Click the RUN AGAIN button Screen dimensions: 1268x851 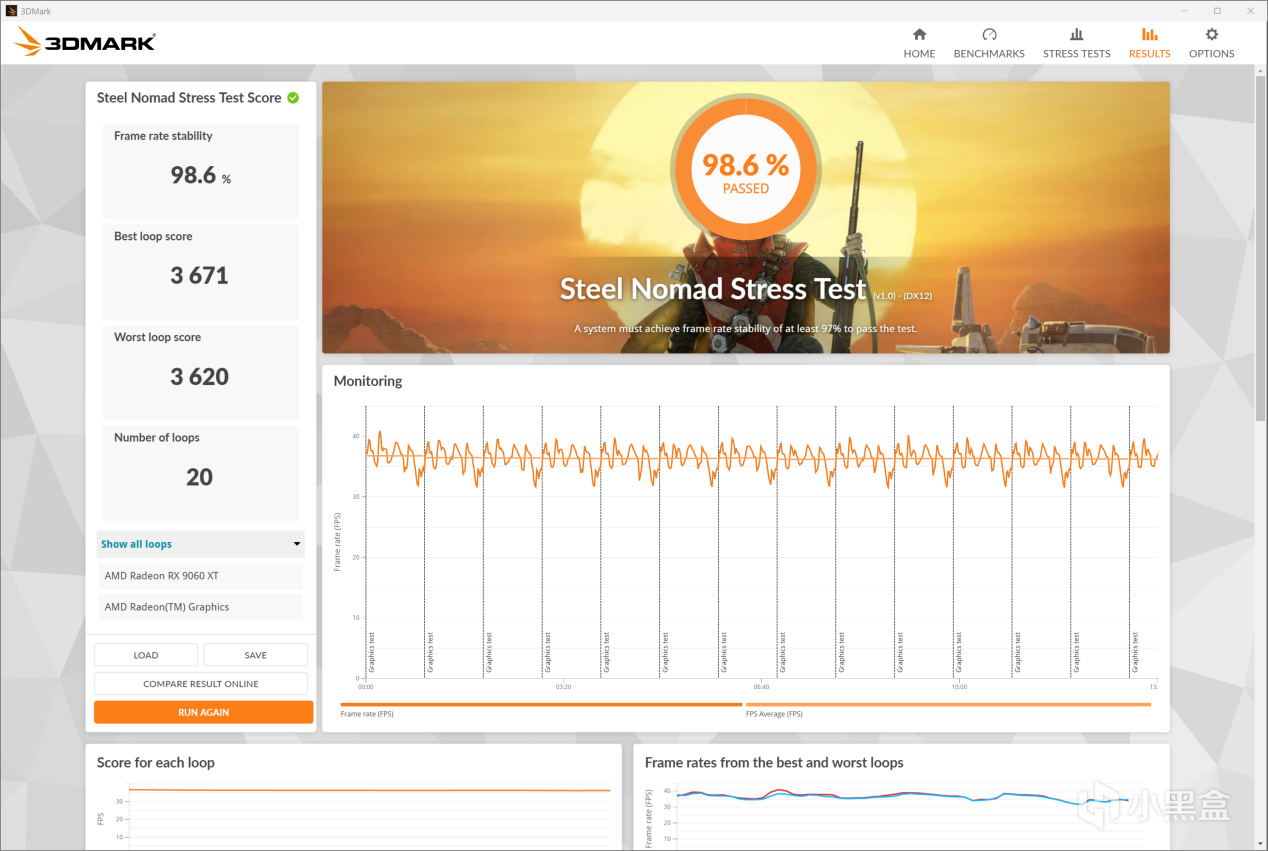click(x=204, y=712)
